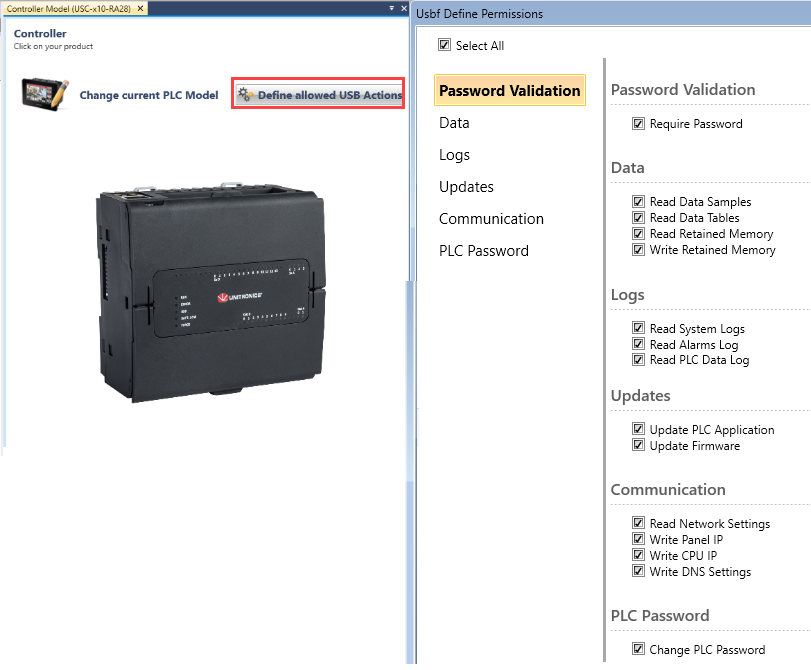Image resolution: width=811 pixels, height=670 pixels.
Task: Open the PLC Password section
Action: click(484, 250)
